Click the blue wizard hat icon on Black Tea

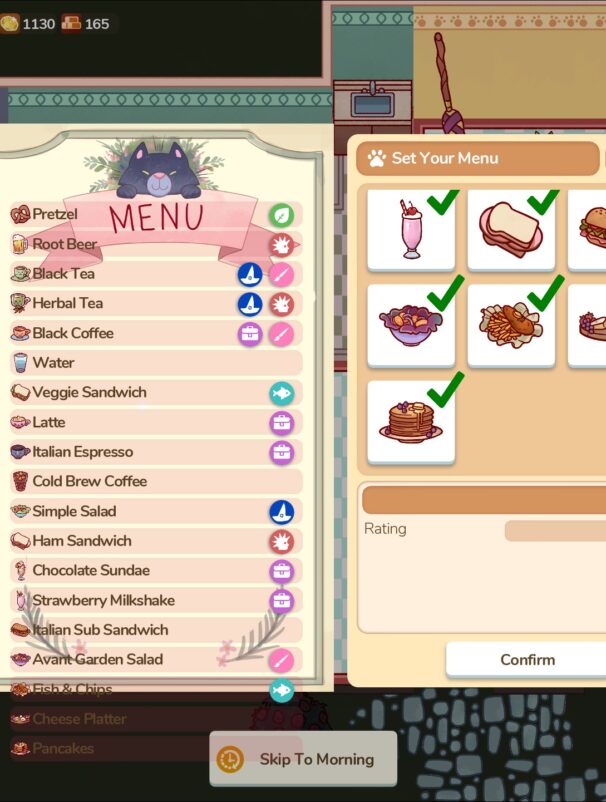[250, 275]
